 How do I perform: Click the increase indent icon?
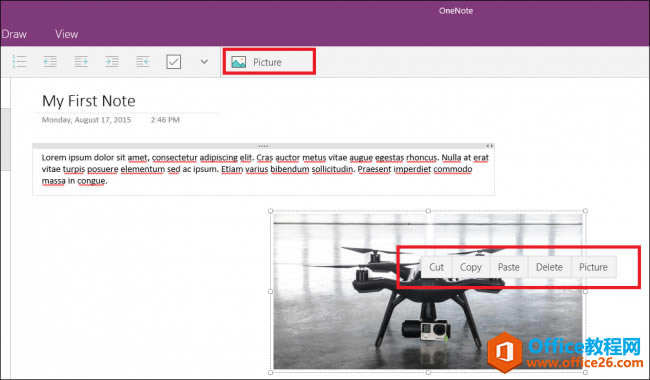click(x=81, y=62)
